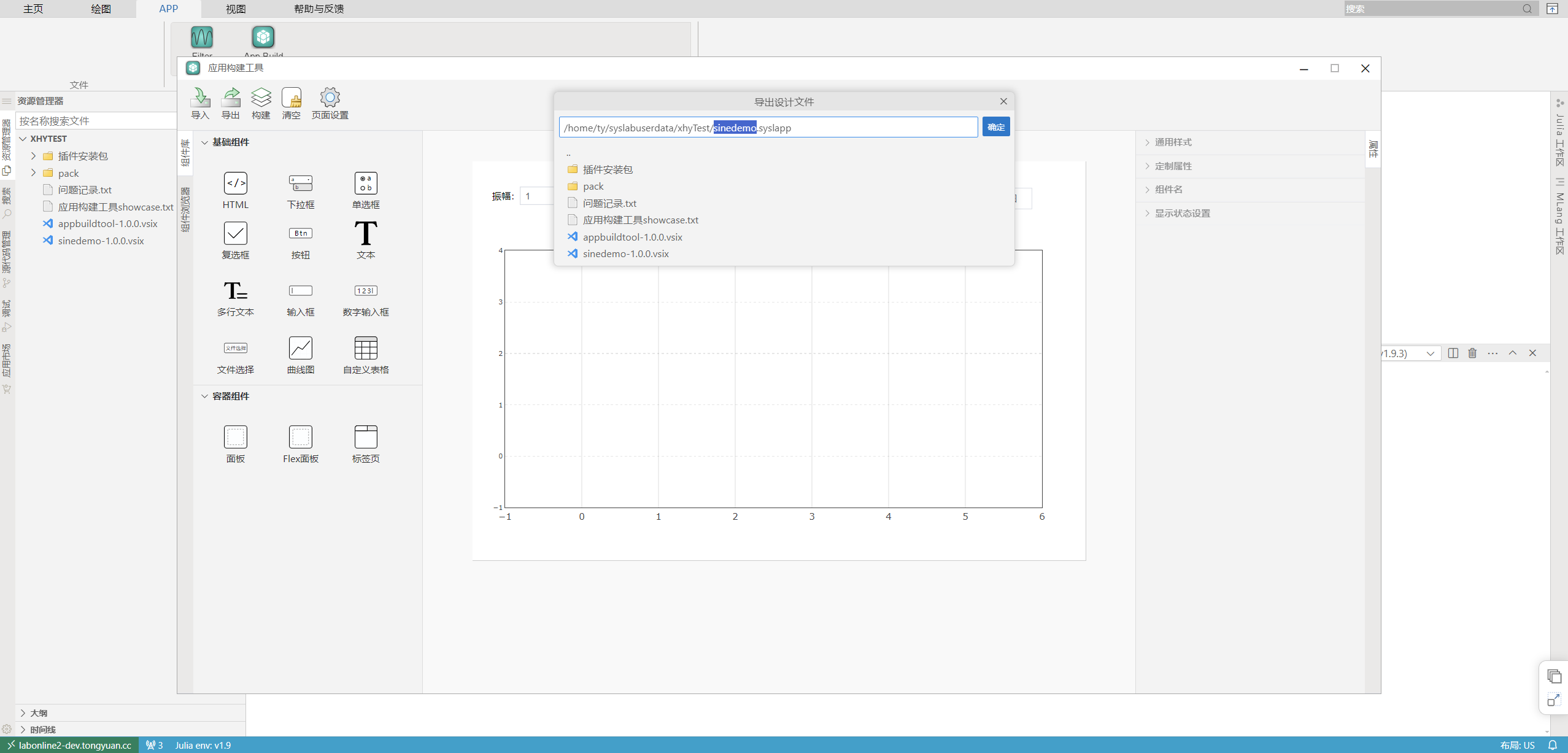Select sinedemo-1.0.0.vsix in export dialog
Viewport: 1568px width, 753px height.
click(625, 254)
